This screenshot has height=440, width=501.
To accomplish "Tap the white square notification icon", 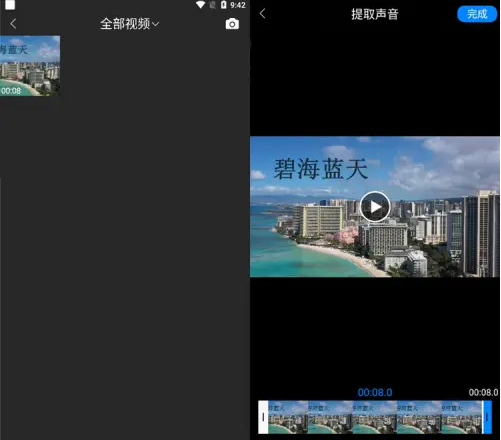I will click(x=10, y=5).
